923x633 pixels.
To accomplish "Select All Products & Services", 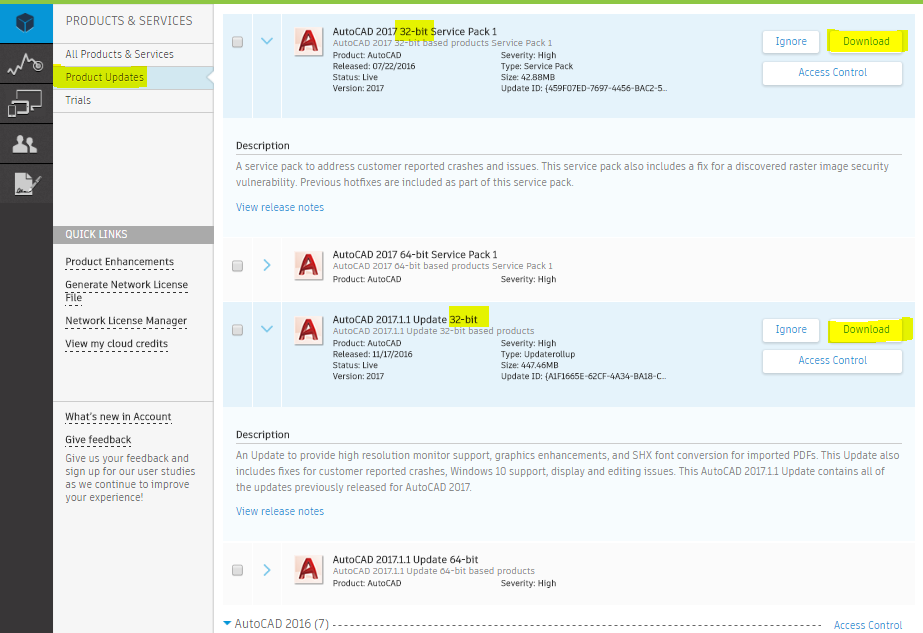I will click(x=119, y=54).
